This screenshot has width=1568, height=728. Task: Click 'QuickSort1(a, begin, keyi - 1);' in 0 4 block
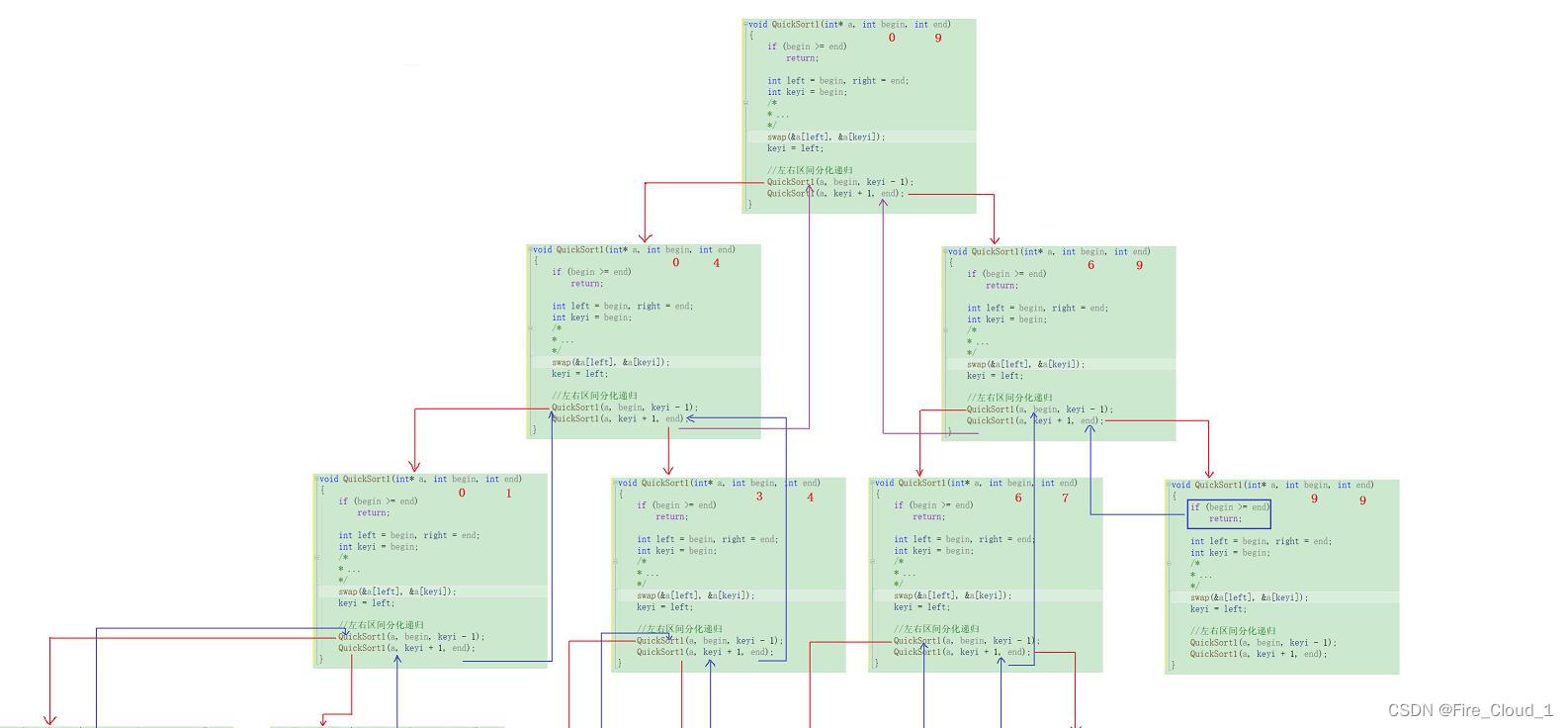(625, 408)
